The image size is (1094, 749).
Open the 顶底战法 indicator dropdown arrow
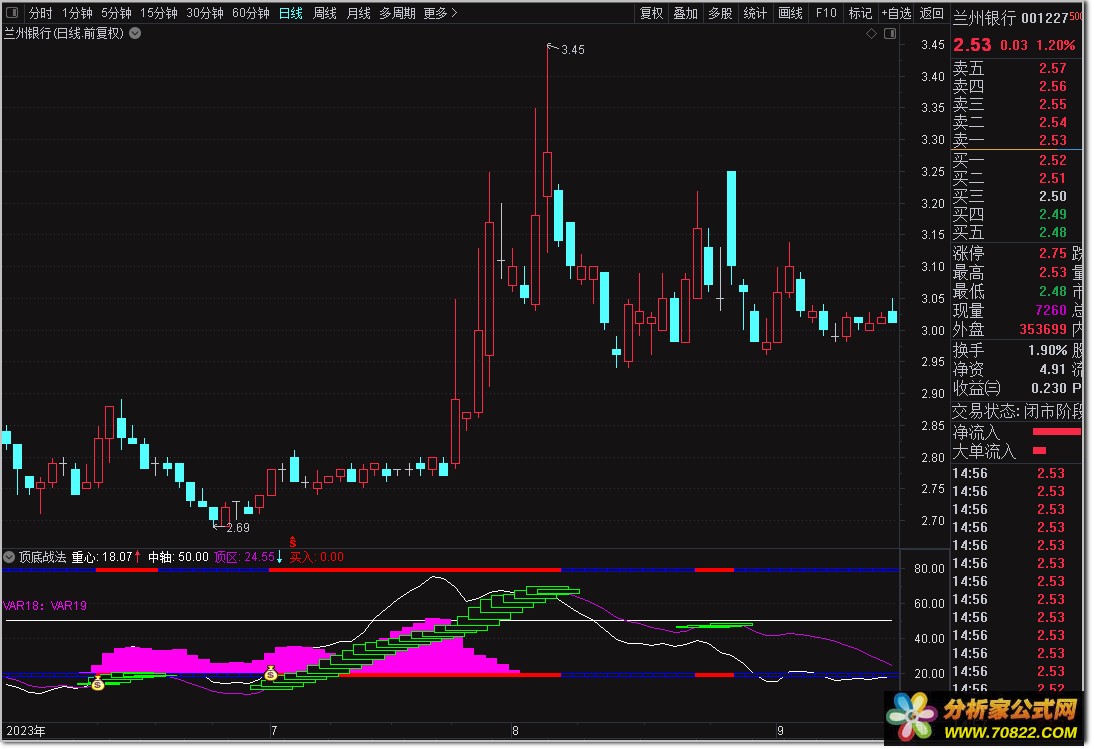[9, 557]
